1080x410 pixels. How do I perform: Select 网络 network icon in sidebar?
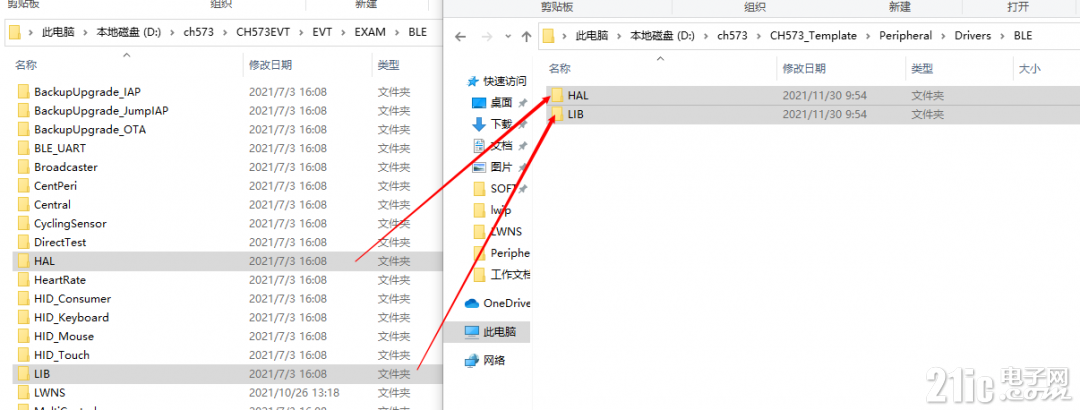(472, 360)
